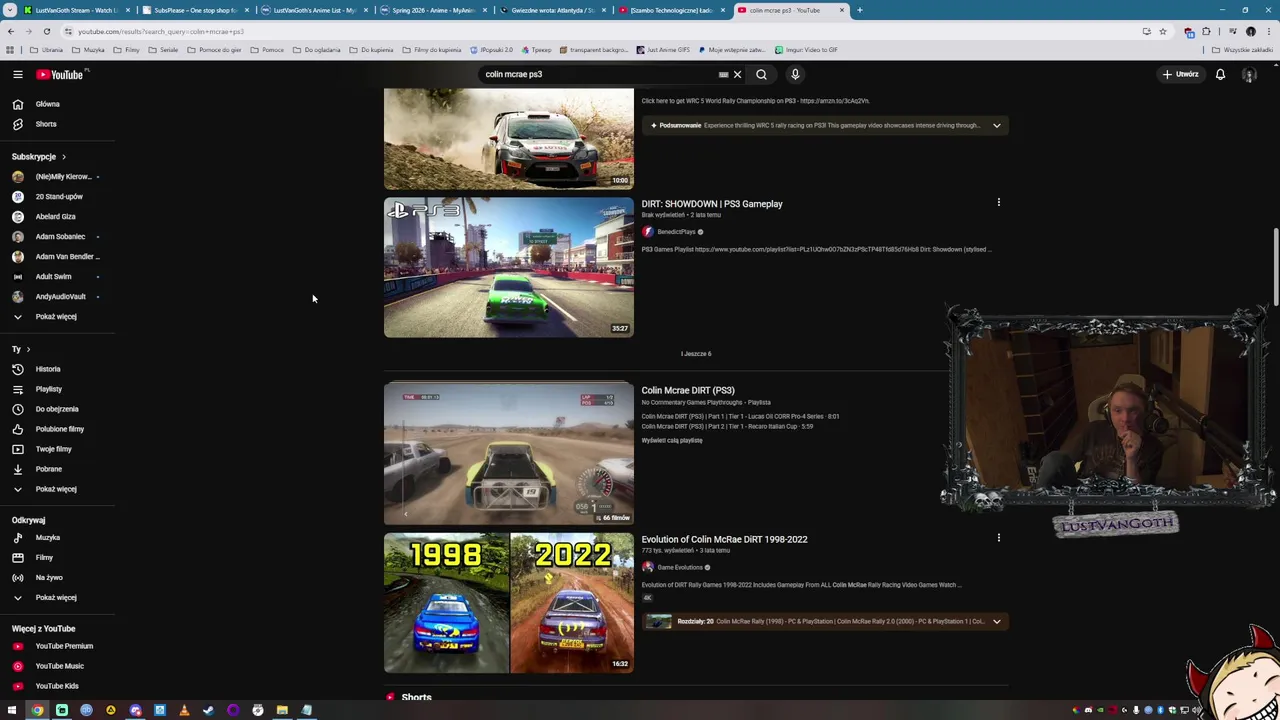Screen dimensions: 1280x720
Task: Focus the YouTube search field
Action: 595,74
